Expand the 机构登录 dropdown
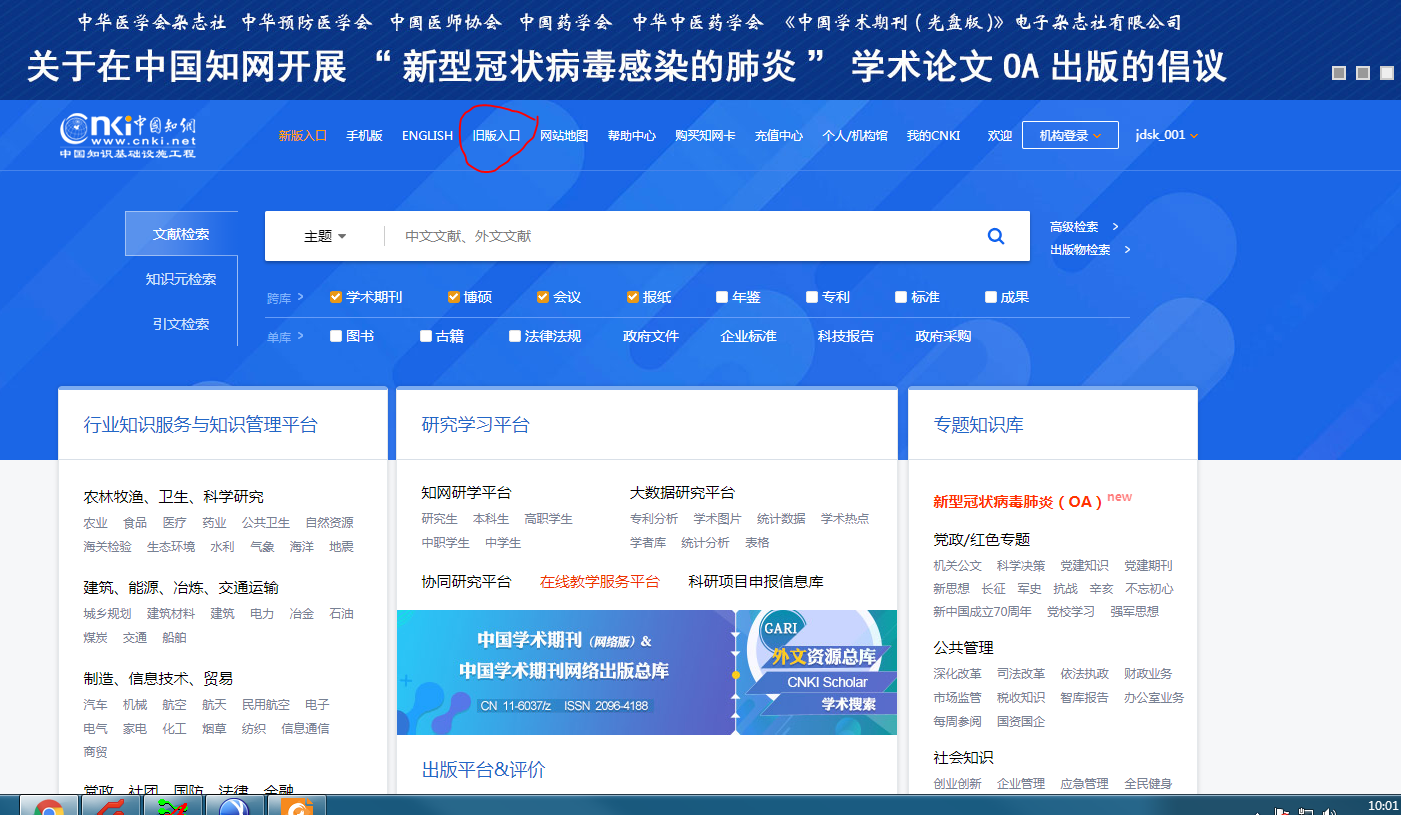Image resolution: width=1401 pixels, height=815 pixels. tap(1070, 135)
